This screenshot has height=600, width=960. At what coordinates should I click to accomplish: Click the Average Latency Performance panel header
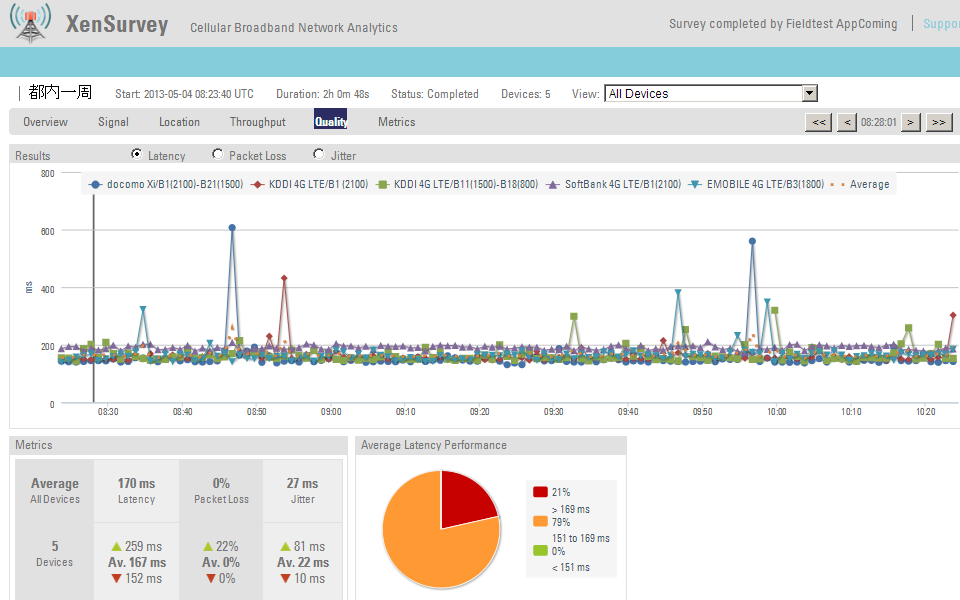(x=491, y=445)
